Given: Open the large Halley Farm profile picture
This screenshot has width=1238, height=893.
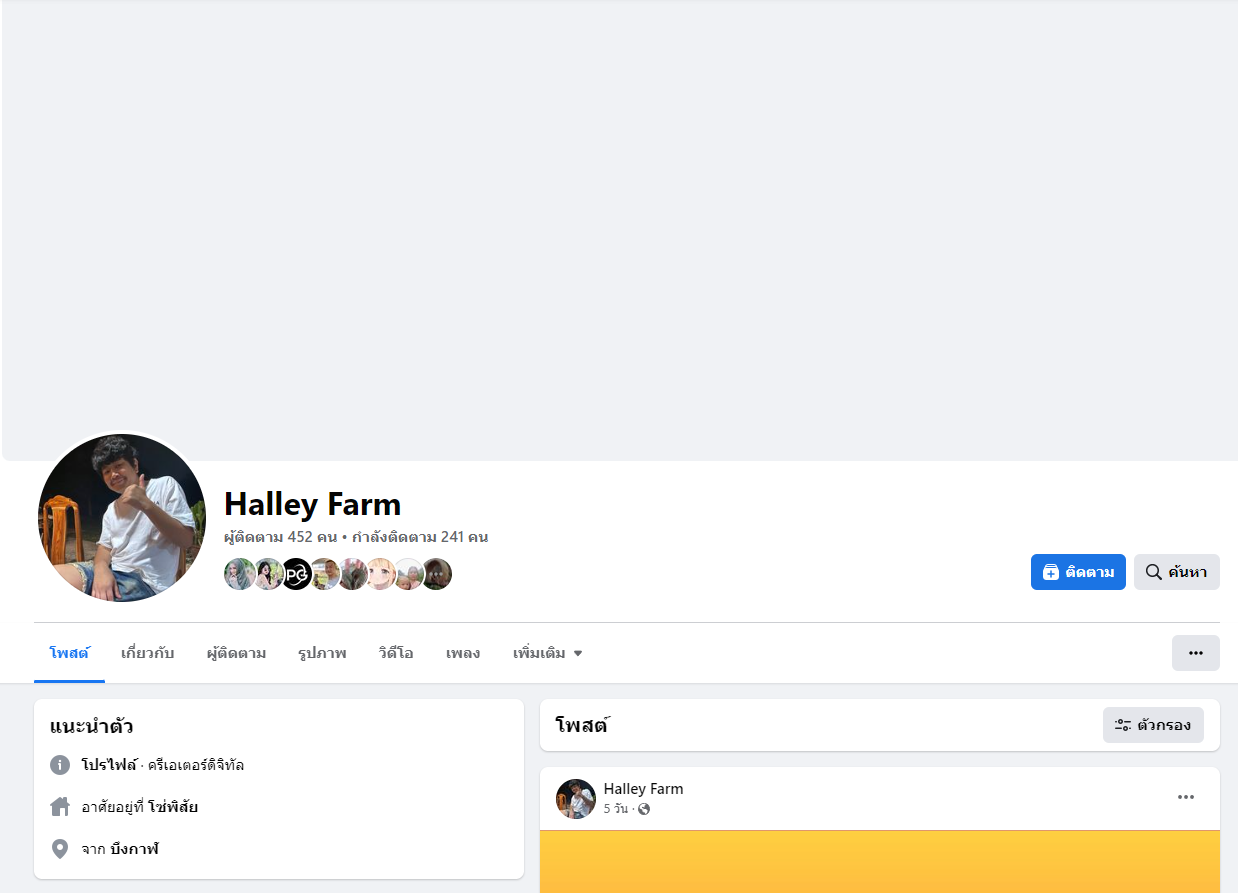Looking at the screenshot, I should tap(121, 517).
